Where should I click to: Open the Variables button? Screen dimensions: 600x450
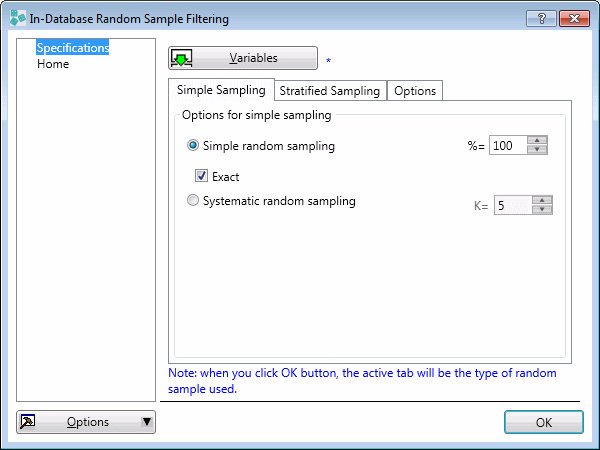click(243, 59)
